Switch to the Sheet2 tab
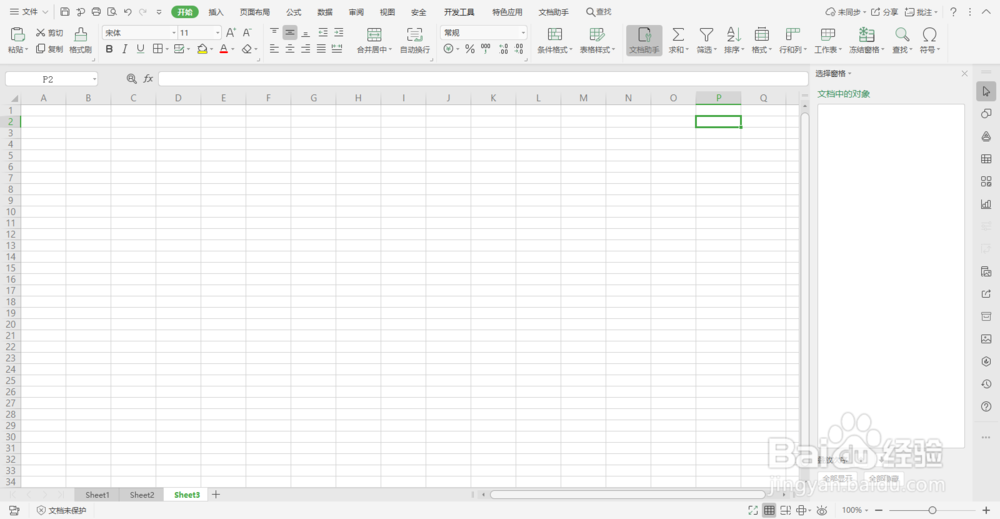Image resolution: width=1000 pixels, height=519 pixels. (x=142, y=495)
